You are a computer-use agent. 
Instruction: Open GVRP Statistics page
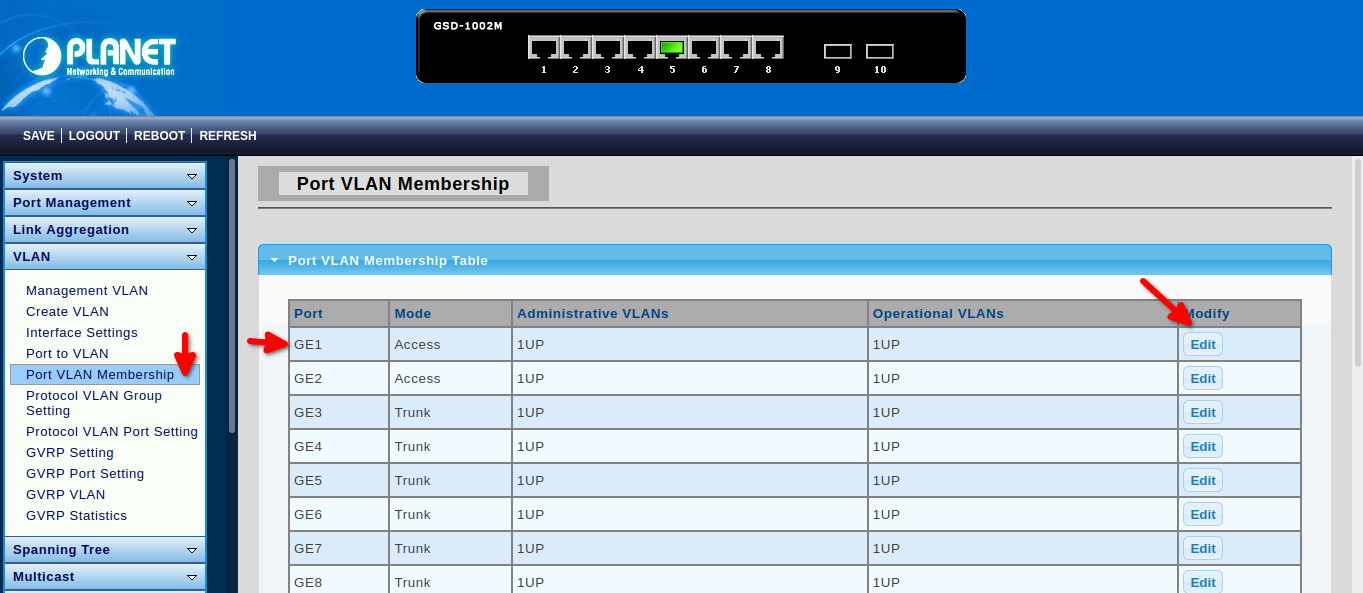76,516
